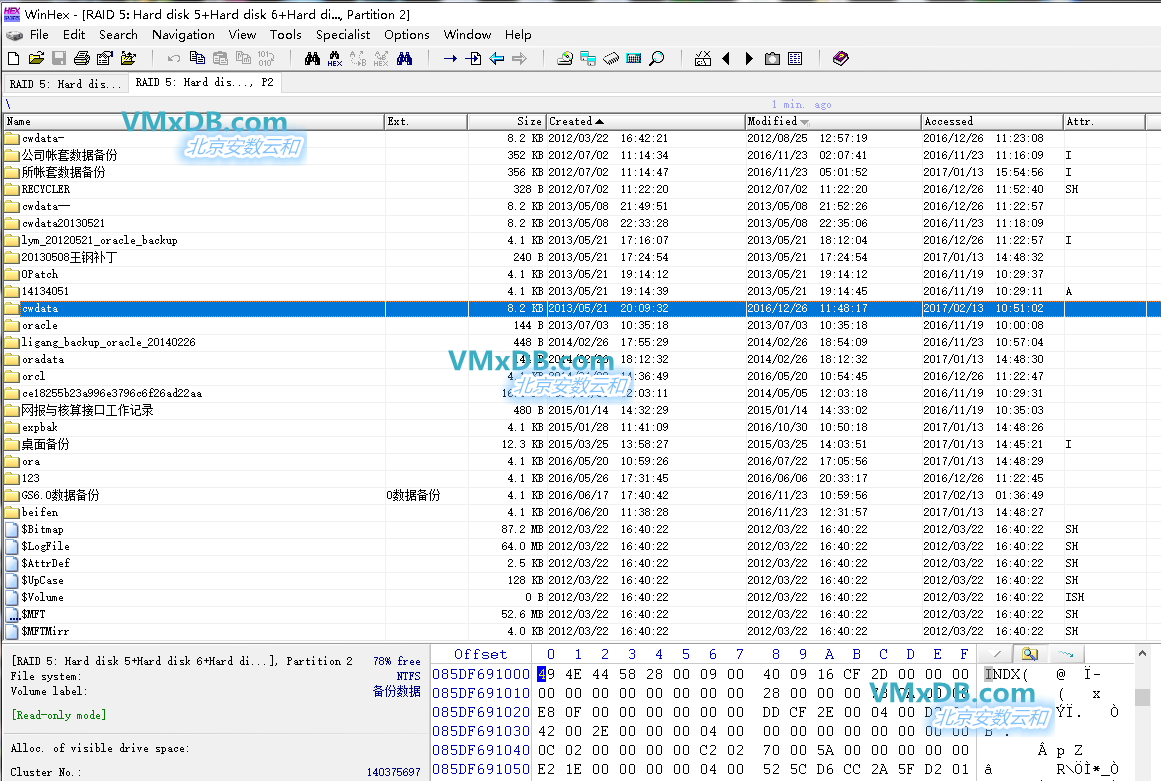Sort list by Size column header
This screenshot has width=1161, height=781.
pyautogui.click(x=507, y=121)
